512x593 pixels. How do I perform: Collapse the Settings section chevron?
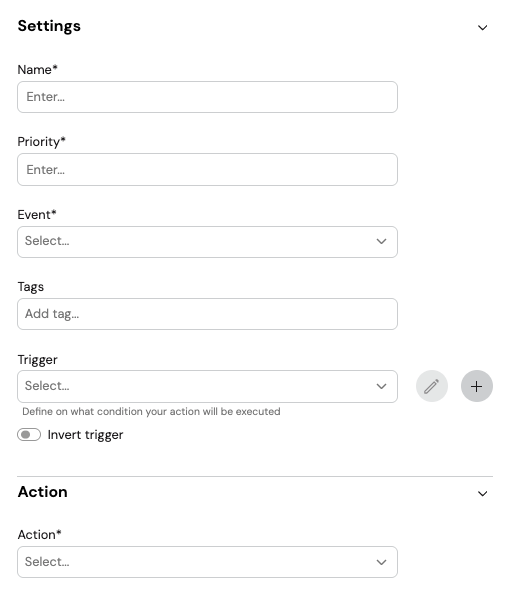482,28
